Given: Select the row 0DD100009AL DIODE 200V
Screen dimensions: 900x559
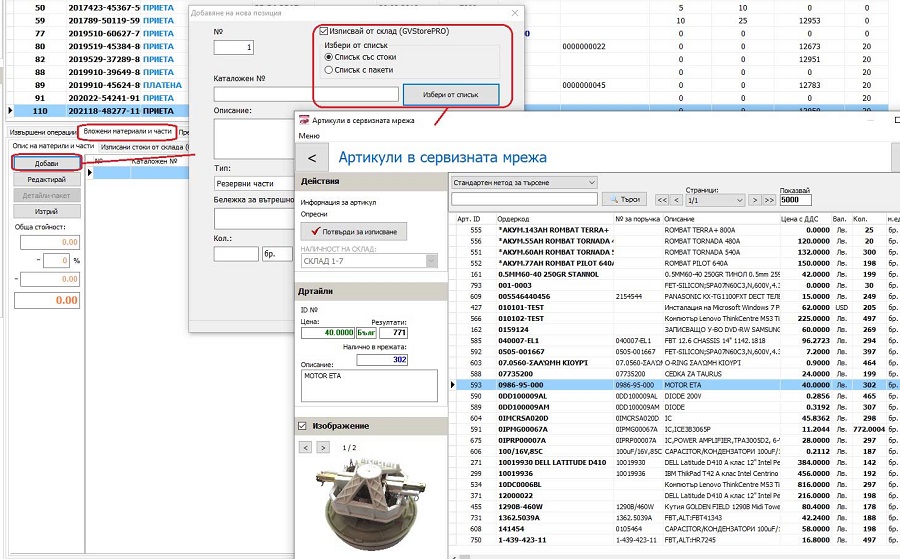Looking at the screenshot, I should [x=674, y=396].
